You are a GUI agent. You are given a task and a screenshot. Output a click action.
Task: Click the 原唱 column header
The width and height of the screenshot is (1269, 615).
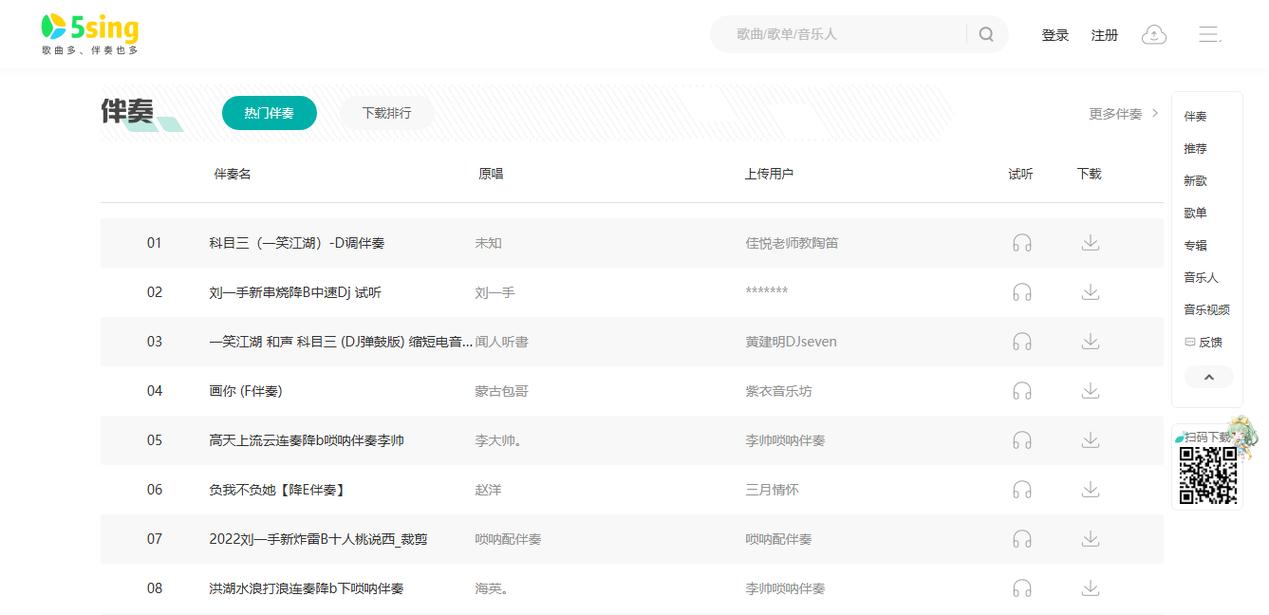click(x=491, y=174)
